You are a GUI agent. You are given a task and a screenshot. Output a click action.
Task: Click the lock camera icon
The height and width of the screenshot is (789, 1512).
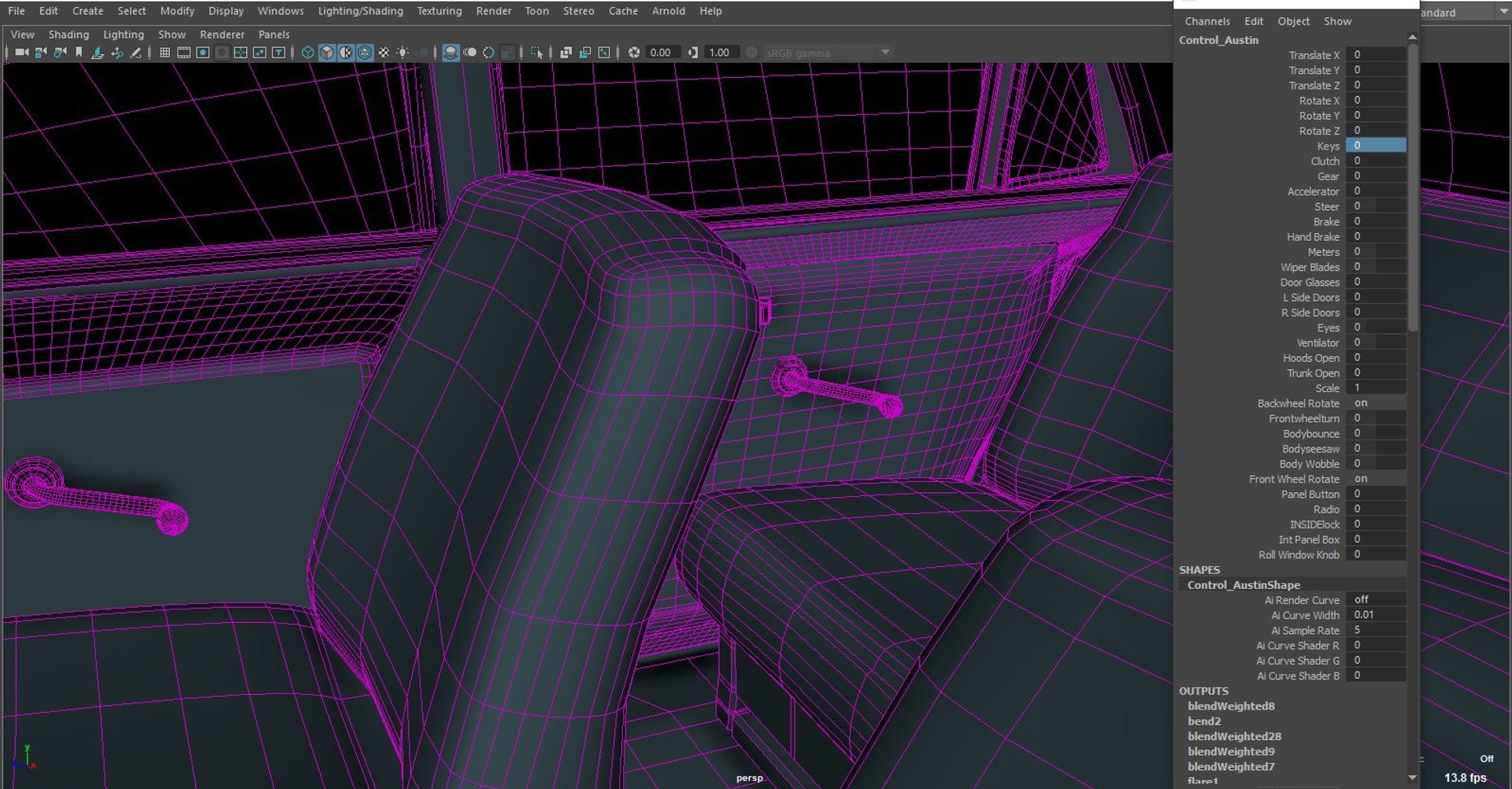coord(41,53)
